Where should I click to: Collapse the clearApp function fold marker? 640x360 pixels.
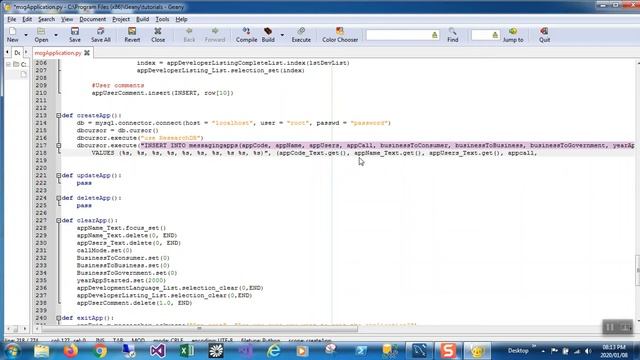(x=58, y=220)
